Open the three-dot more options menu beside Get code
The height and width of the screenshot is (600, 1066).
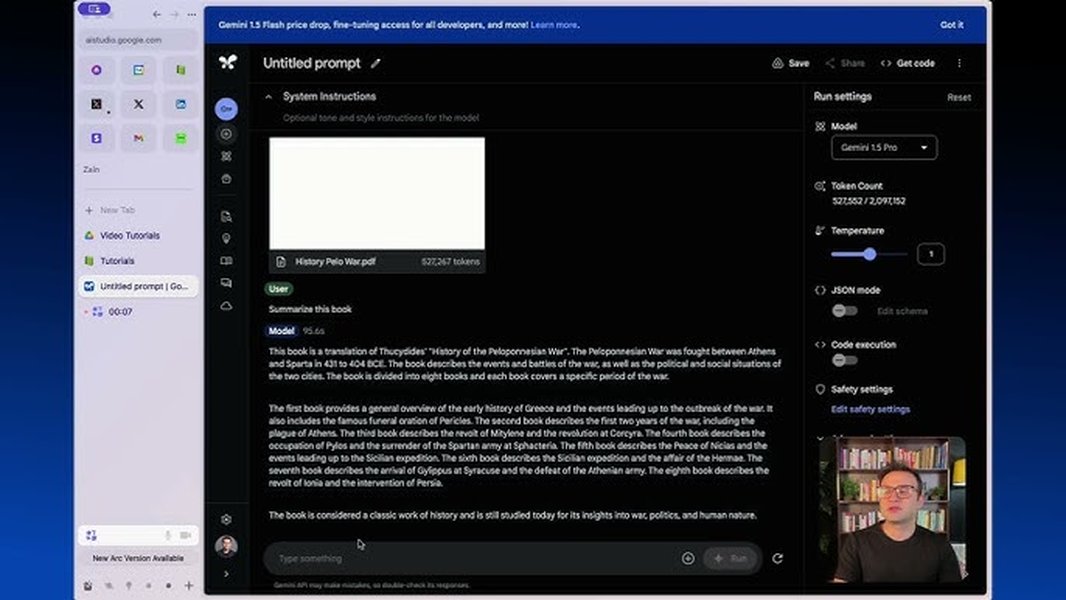pyautogui.click(x=959, y=63)
